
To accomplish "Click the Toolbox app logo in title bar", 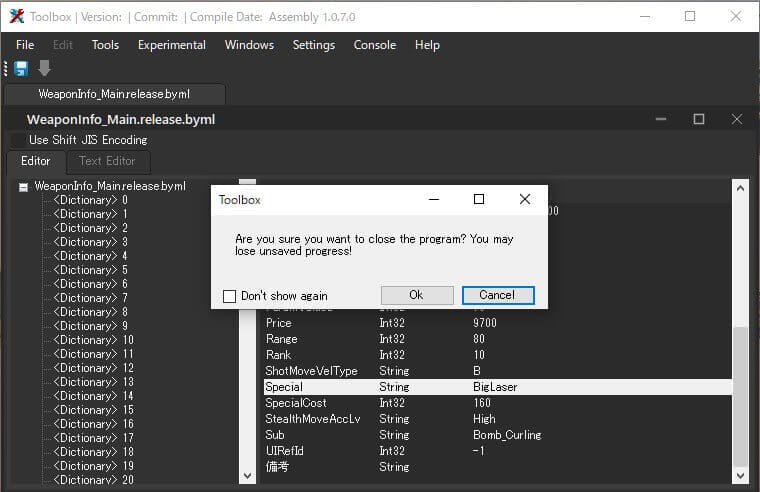I will [16, 16].
